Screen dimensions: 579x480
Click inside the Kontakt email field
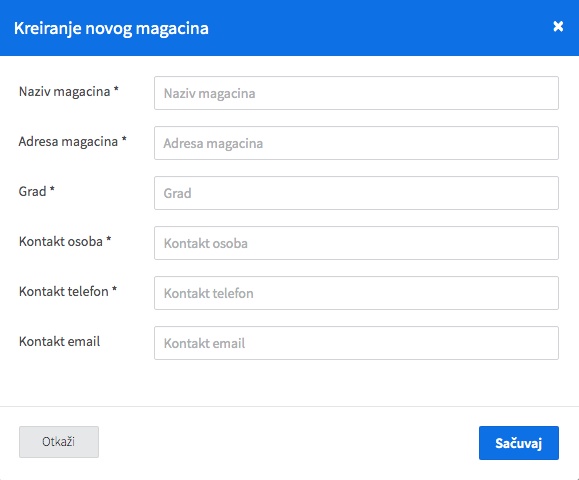(356, 343)
